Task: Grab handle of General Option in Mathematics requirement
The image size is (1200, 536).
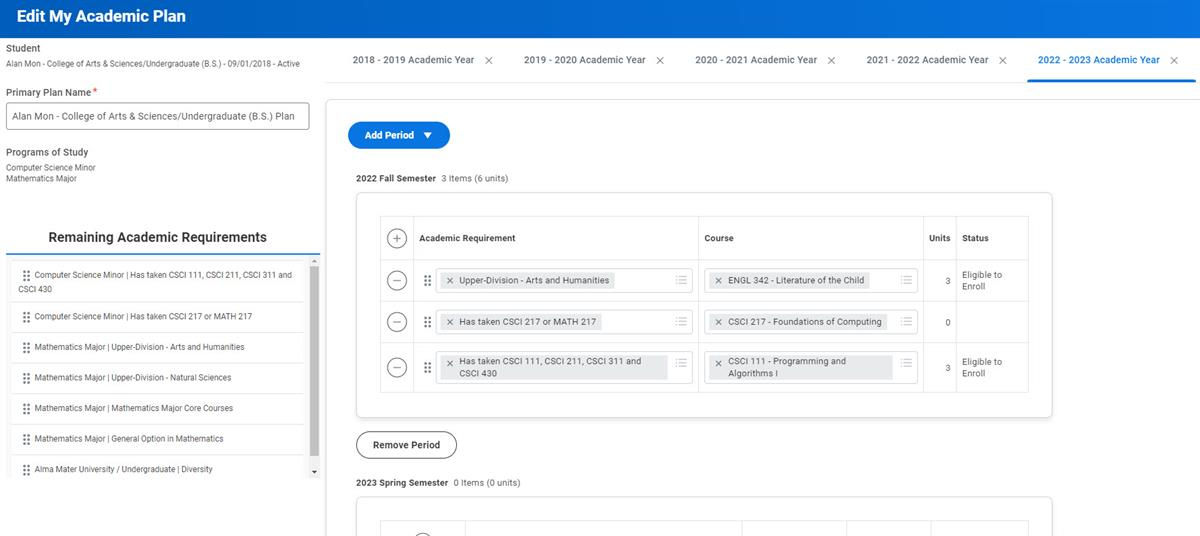Action: [x=26, y=439]
